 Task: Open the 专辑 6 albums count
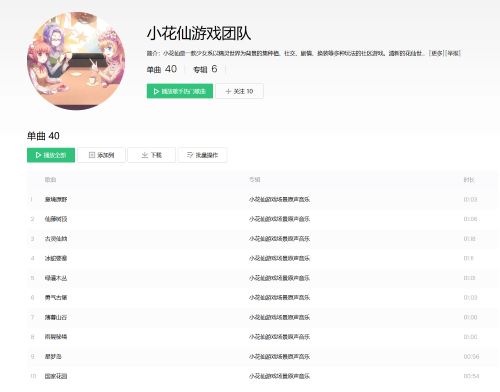click(x=205, y=69)
